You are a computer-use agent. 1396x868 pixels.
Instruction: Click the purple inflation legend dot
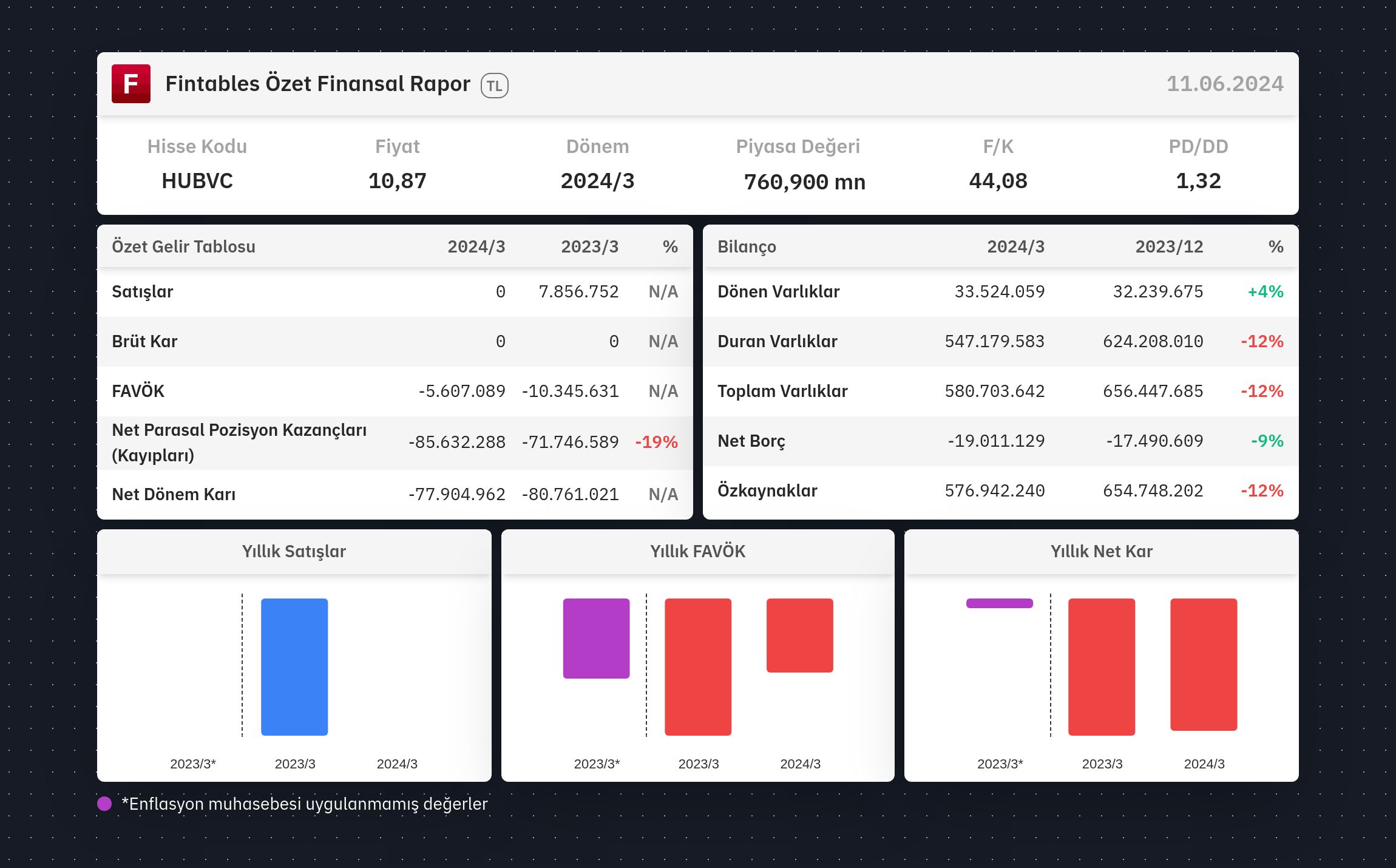click(x=104, y=804)
